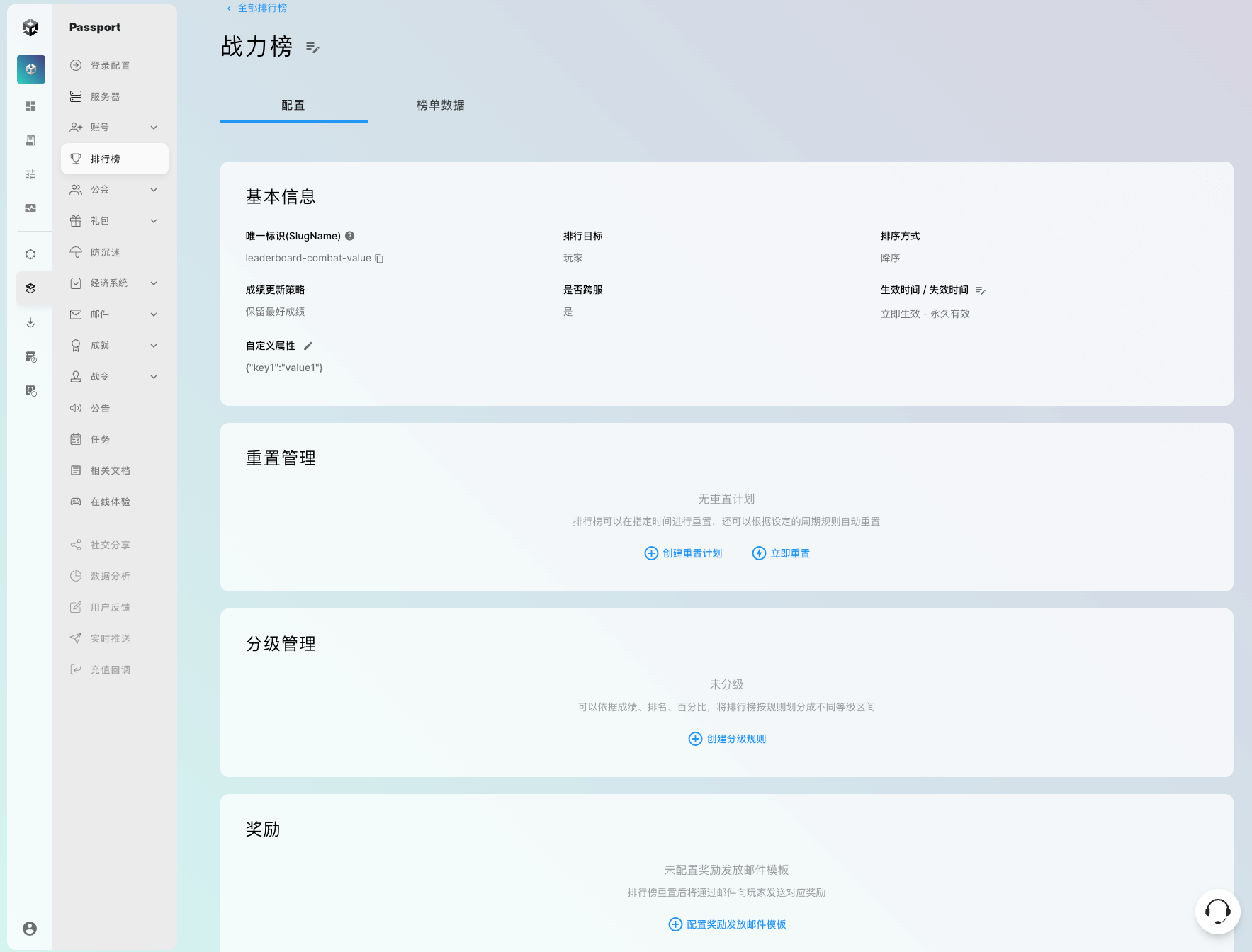Edit the 生效时间 / 失效时间 setting
The width and height of the screenshot is (1252, 952).
coord(981,290)
